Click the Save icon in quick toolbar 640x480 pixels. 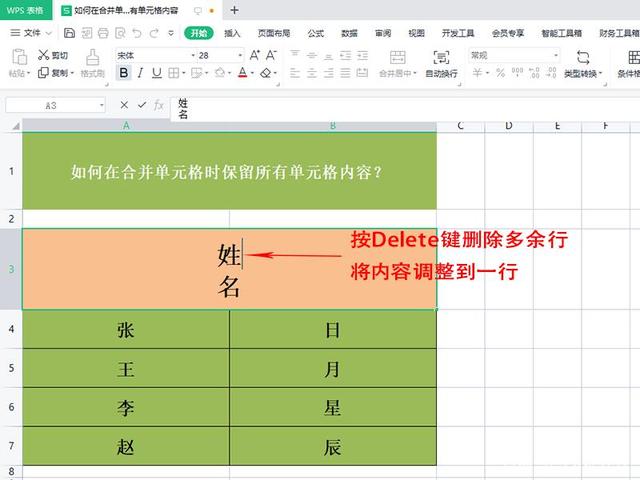[x=69, y=33]
